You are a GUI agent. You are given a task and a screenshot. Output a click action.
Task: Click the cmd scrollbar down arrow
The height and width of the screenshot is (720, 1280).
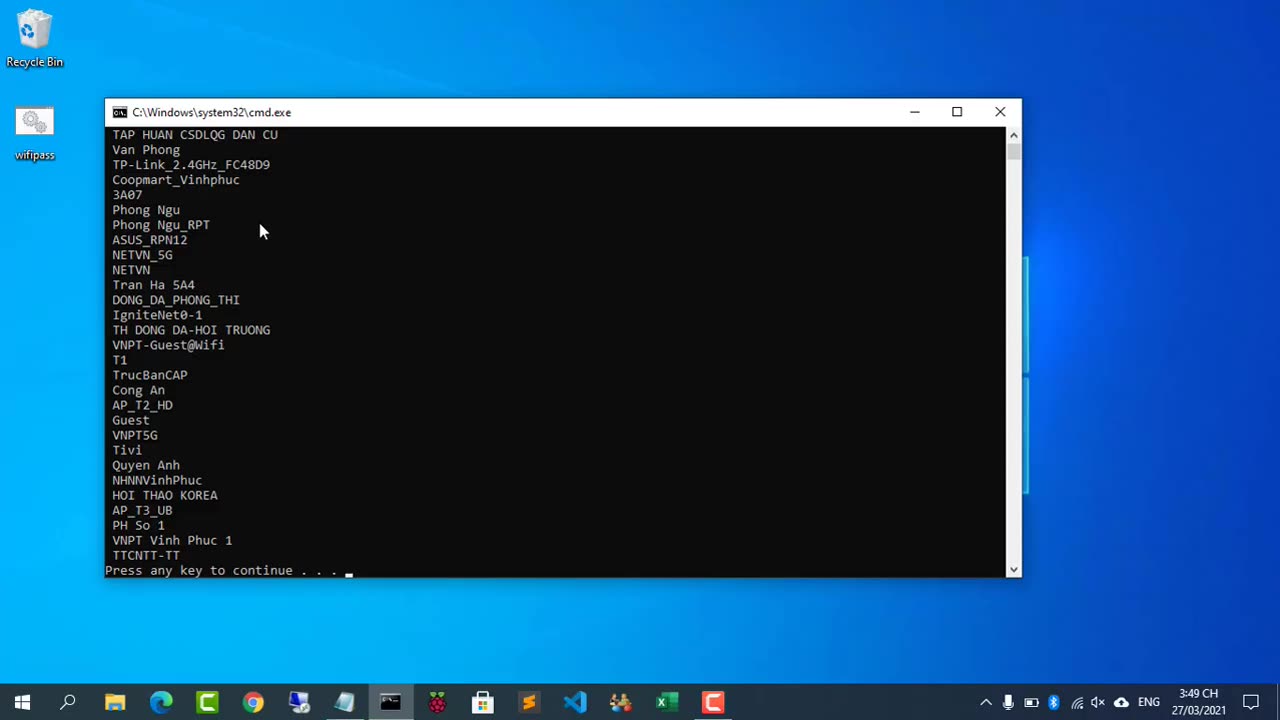tap(1014, 569)
